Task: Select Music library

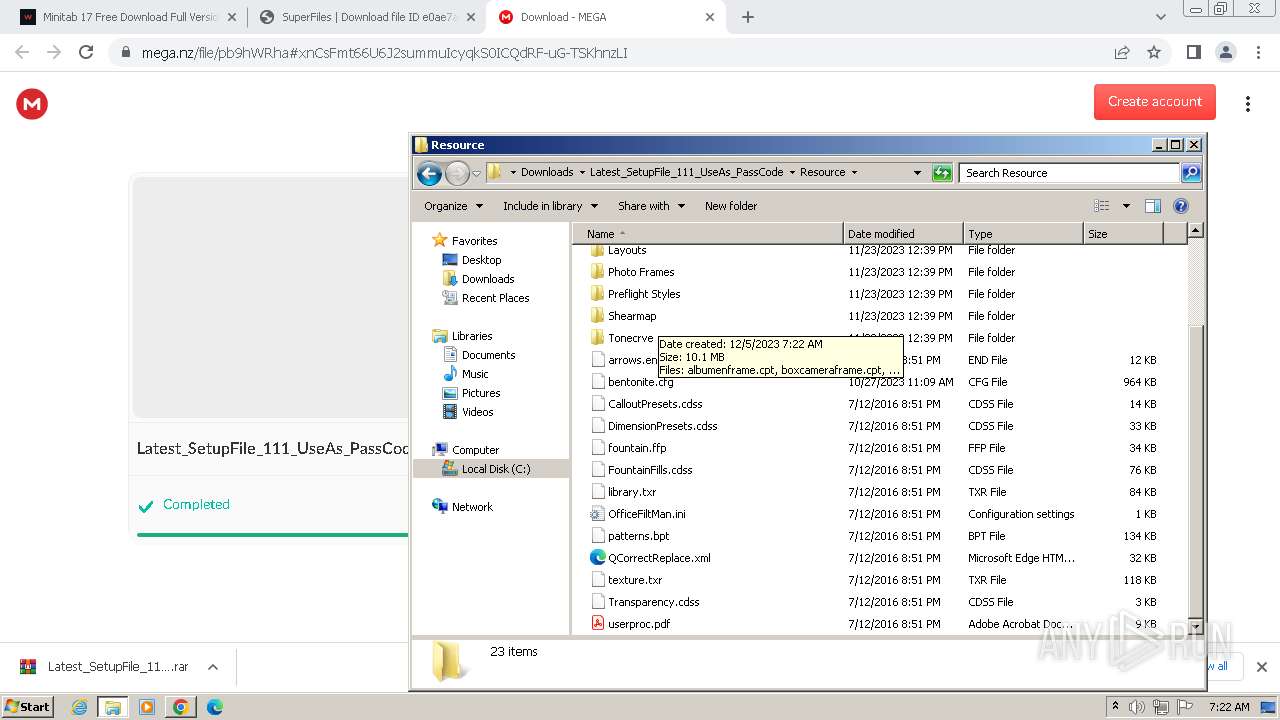Action: 475,374
